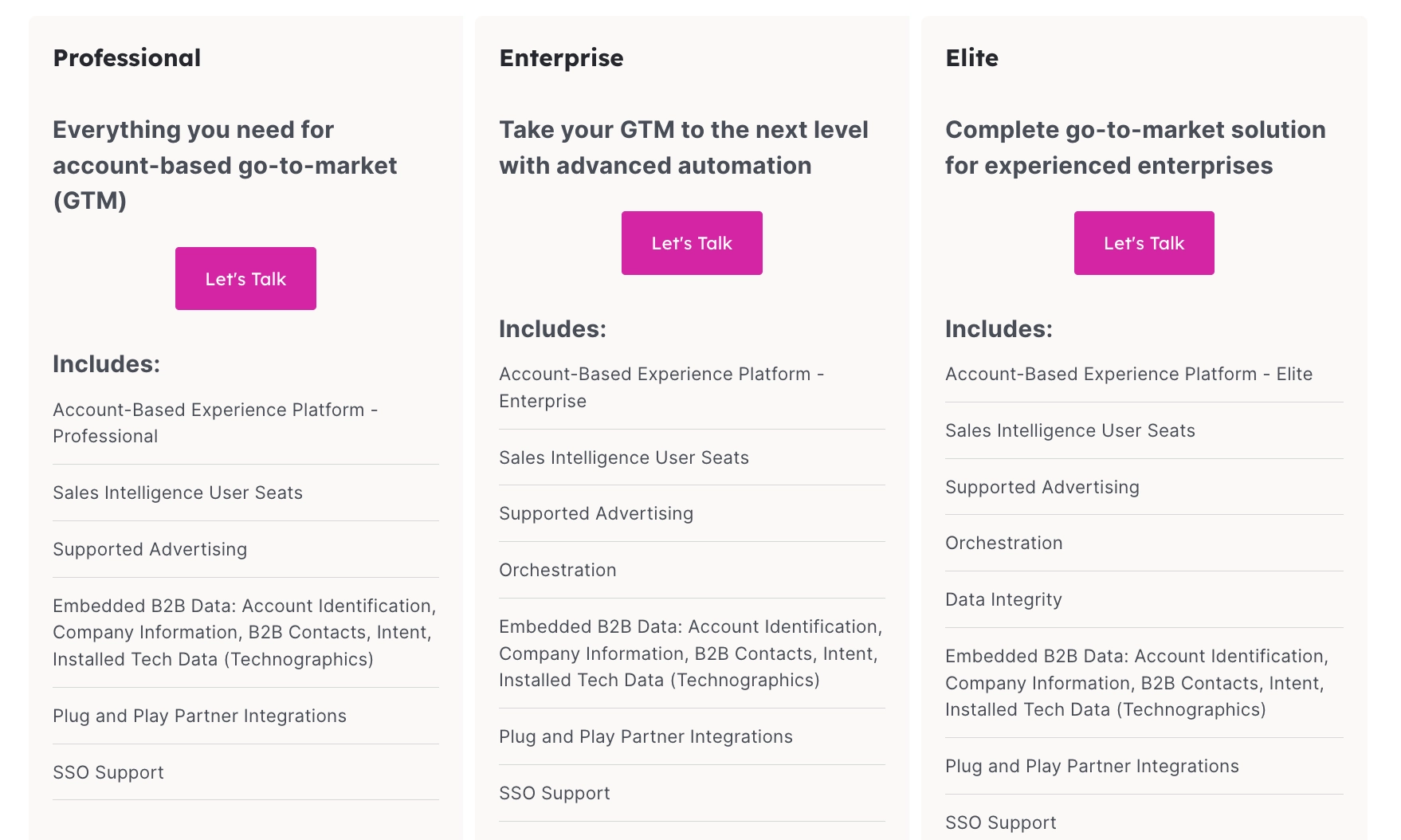
Task: Click Account-Based Experience Platform - Enterprise item
Action: 661,387
